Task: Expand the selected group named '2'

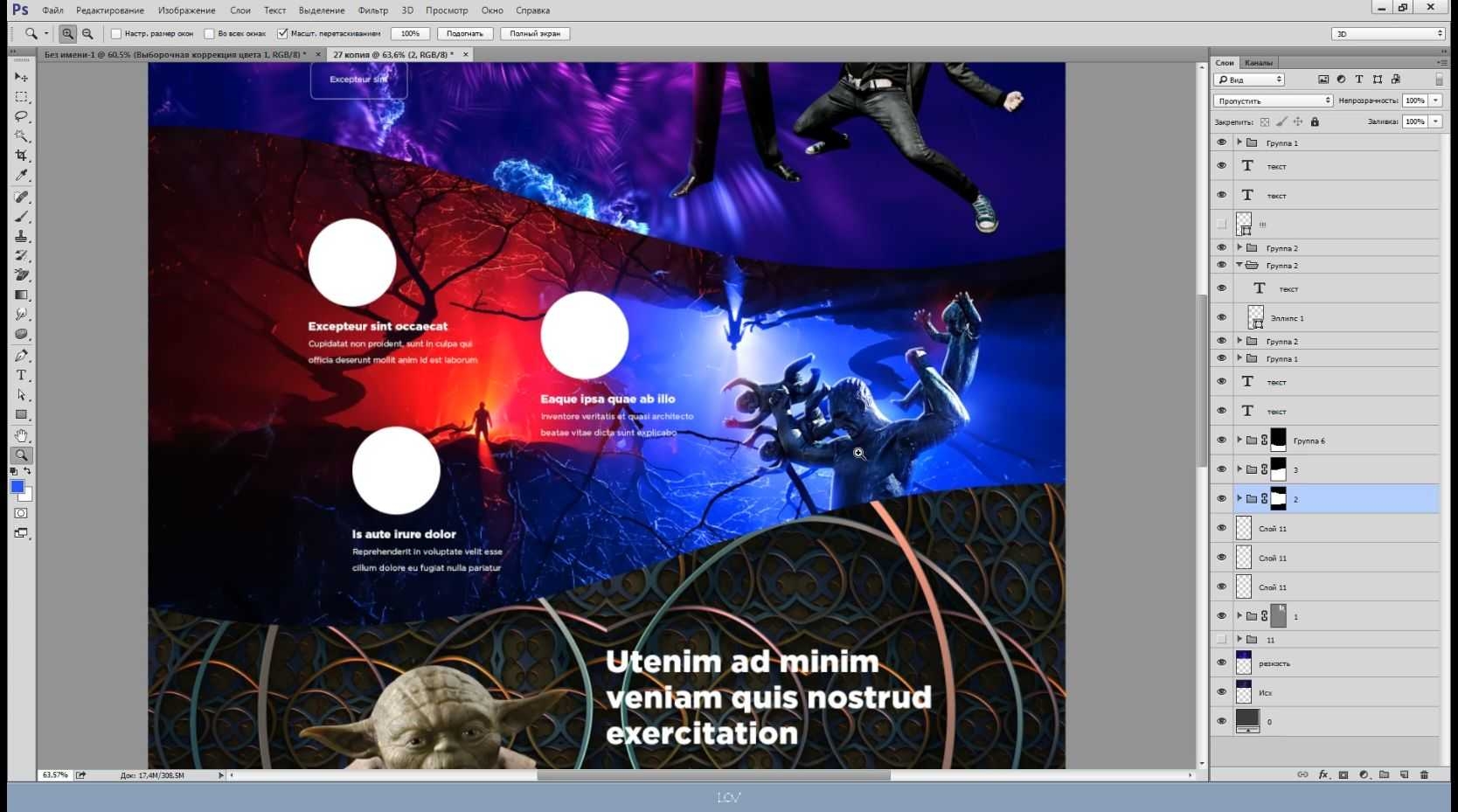Action: [1239, 498]
